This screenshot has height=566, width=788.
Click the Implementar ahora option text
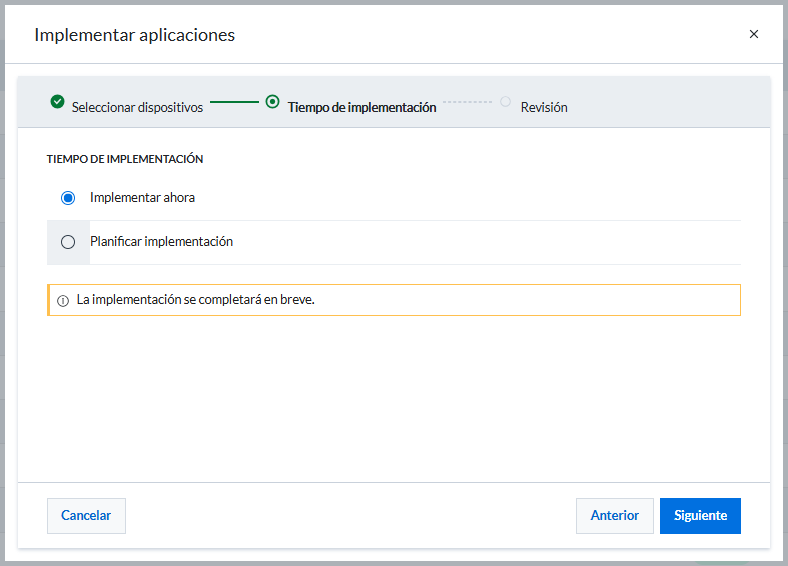(x=142, y=198)
